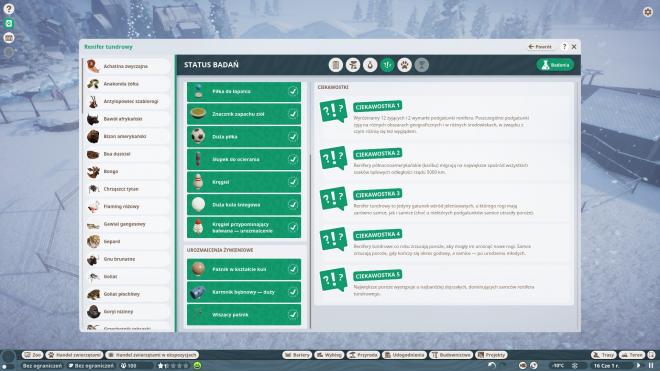660x371 pixels.
Task: Click the Ciekawostka 5 label
Action: coord(378,275)
